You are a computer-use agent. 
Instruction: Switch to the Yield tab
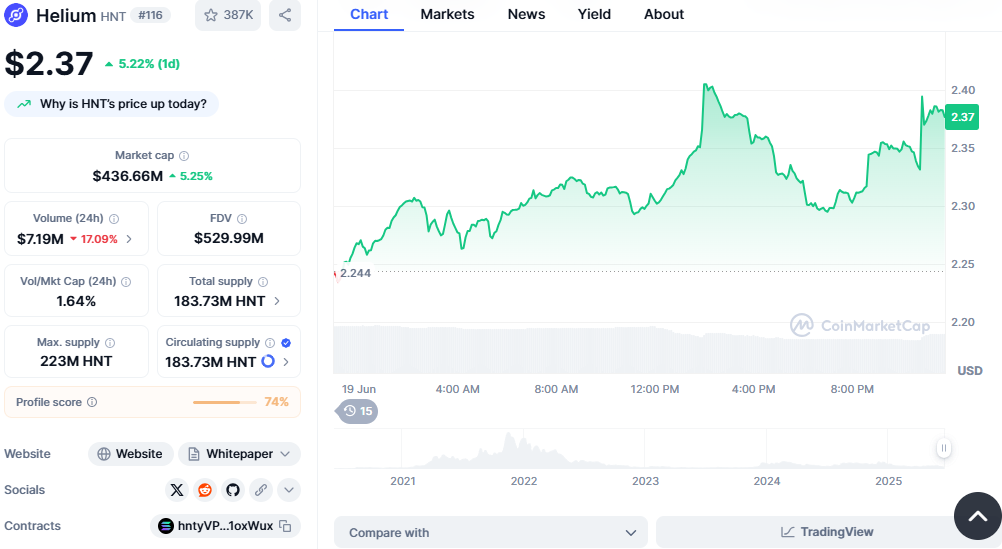click(x=594, y=14)
